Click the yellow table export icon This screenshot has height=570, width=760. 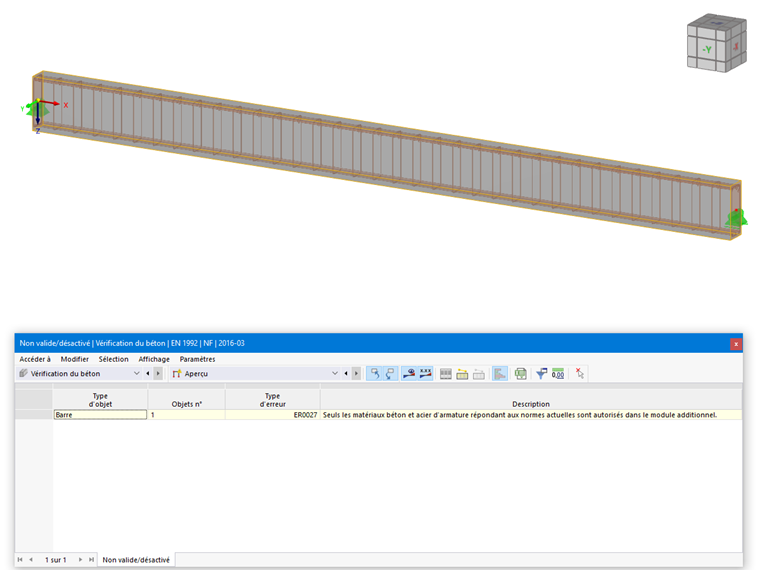tap(462, 374)
